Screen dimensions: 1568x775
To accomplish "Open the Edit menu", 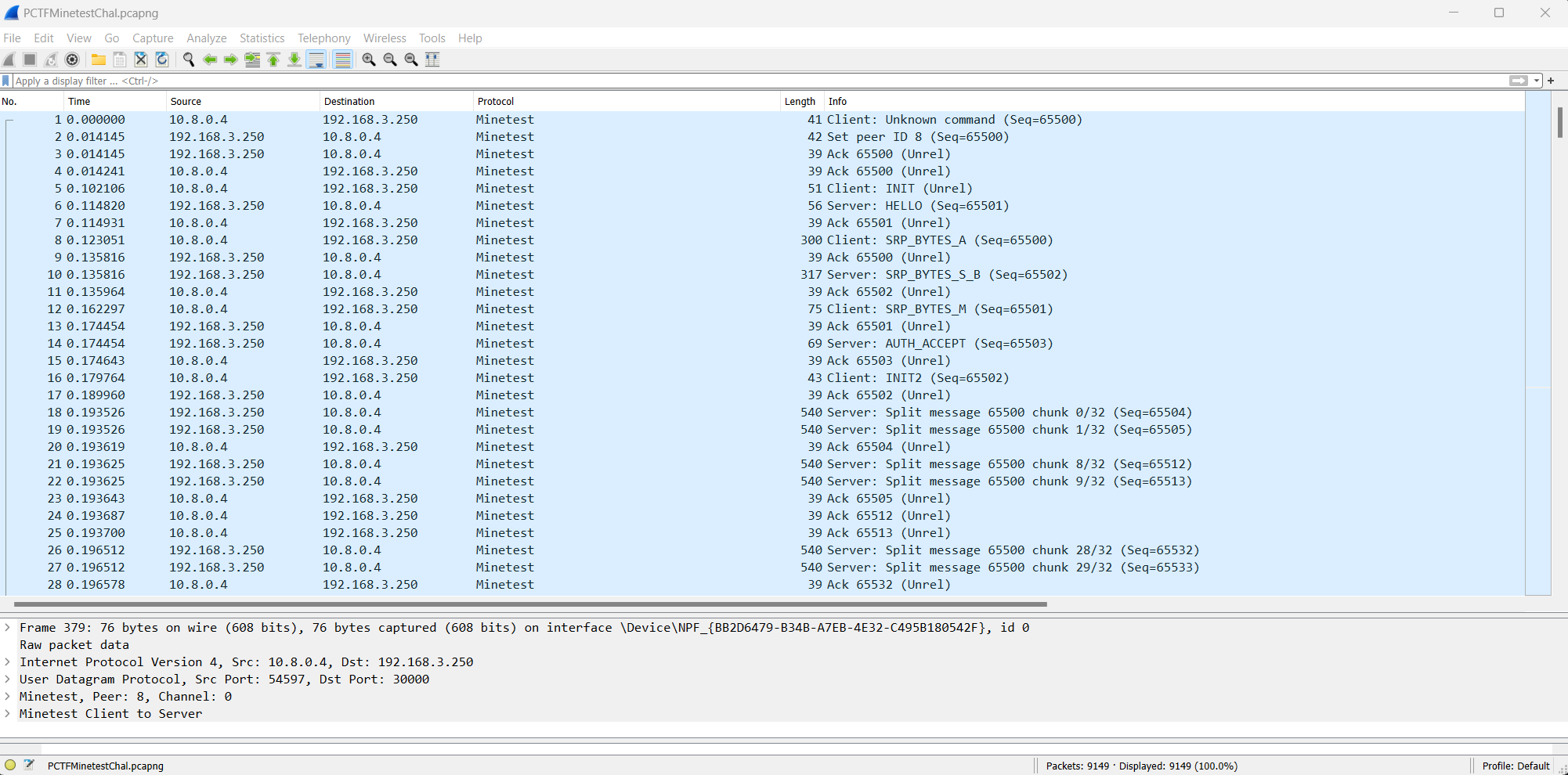I will point(44,38).
